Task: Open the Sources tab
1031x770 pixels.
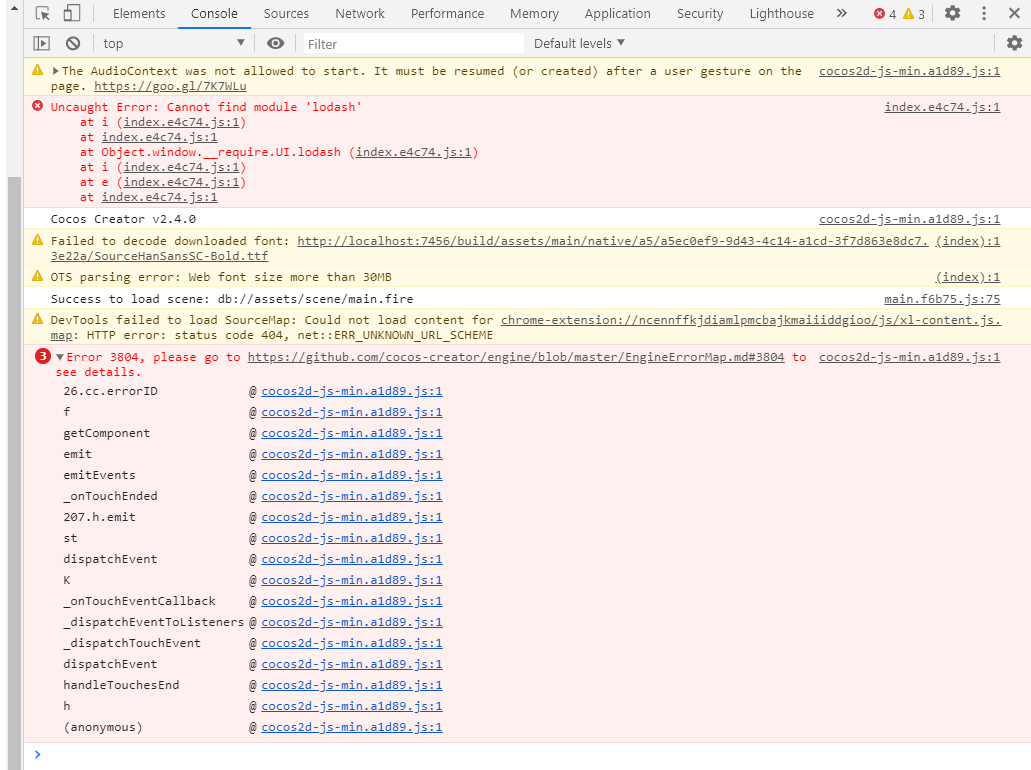Action: (286, 13)
